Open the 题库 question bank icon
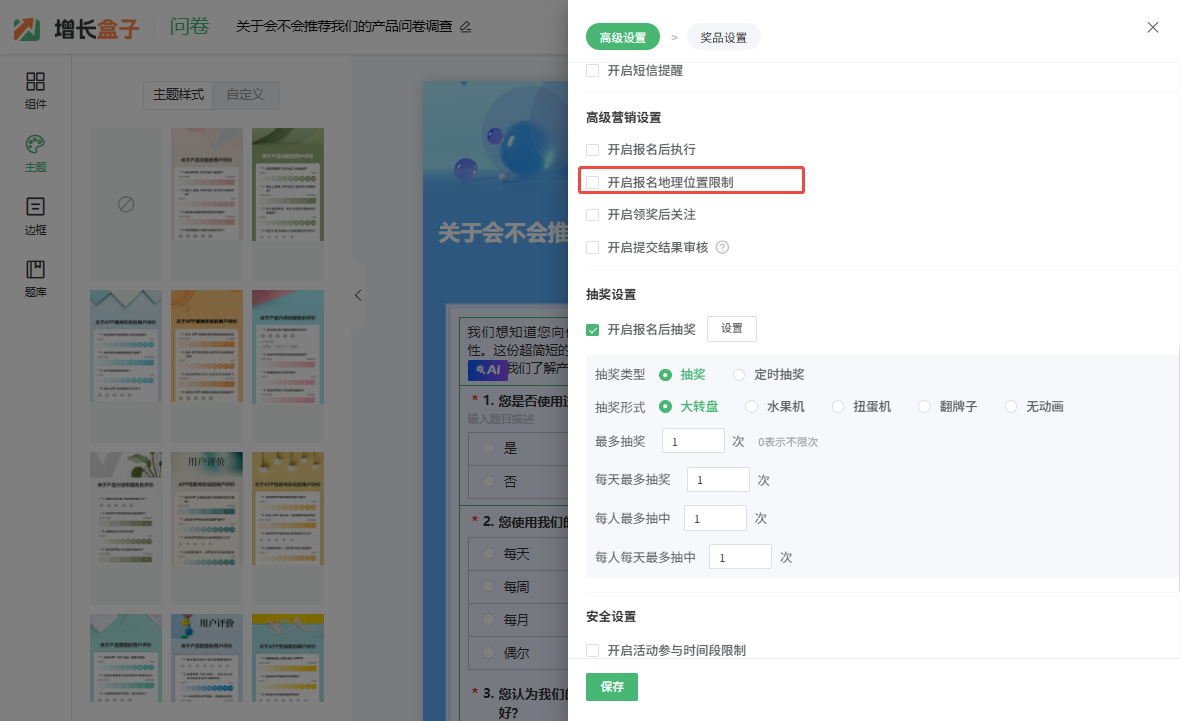 pos(35,270)
